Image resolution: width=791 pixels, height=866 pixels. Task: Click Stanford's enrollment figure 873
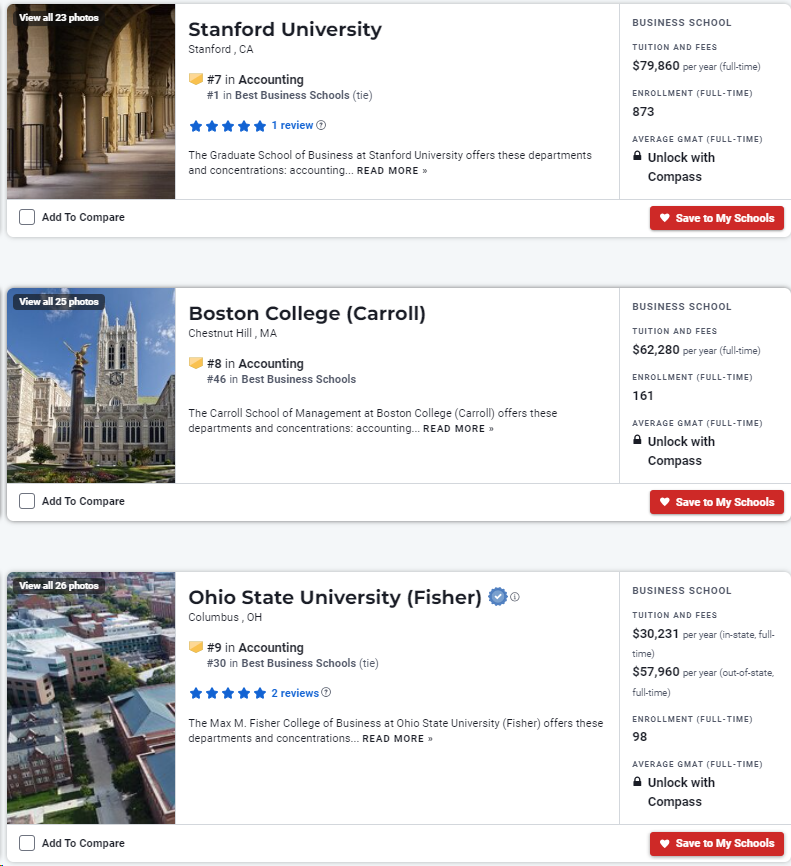tap(643, 112)
